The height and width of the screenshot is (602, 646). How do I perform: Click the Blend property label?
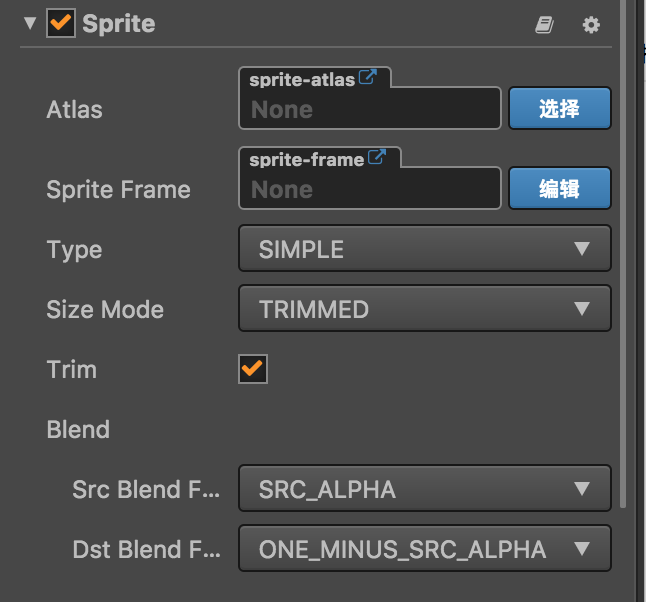tap(78, 429)
